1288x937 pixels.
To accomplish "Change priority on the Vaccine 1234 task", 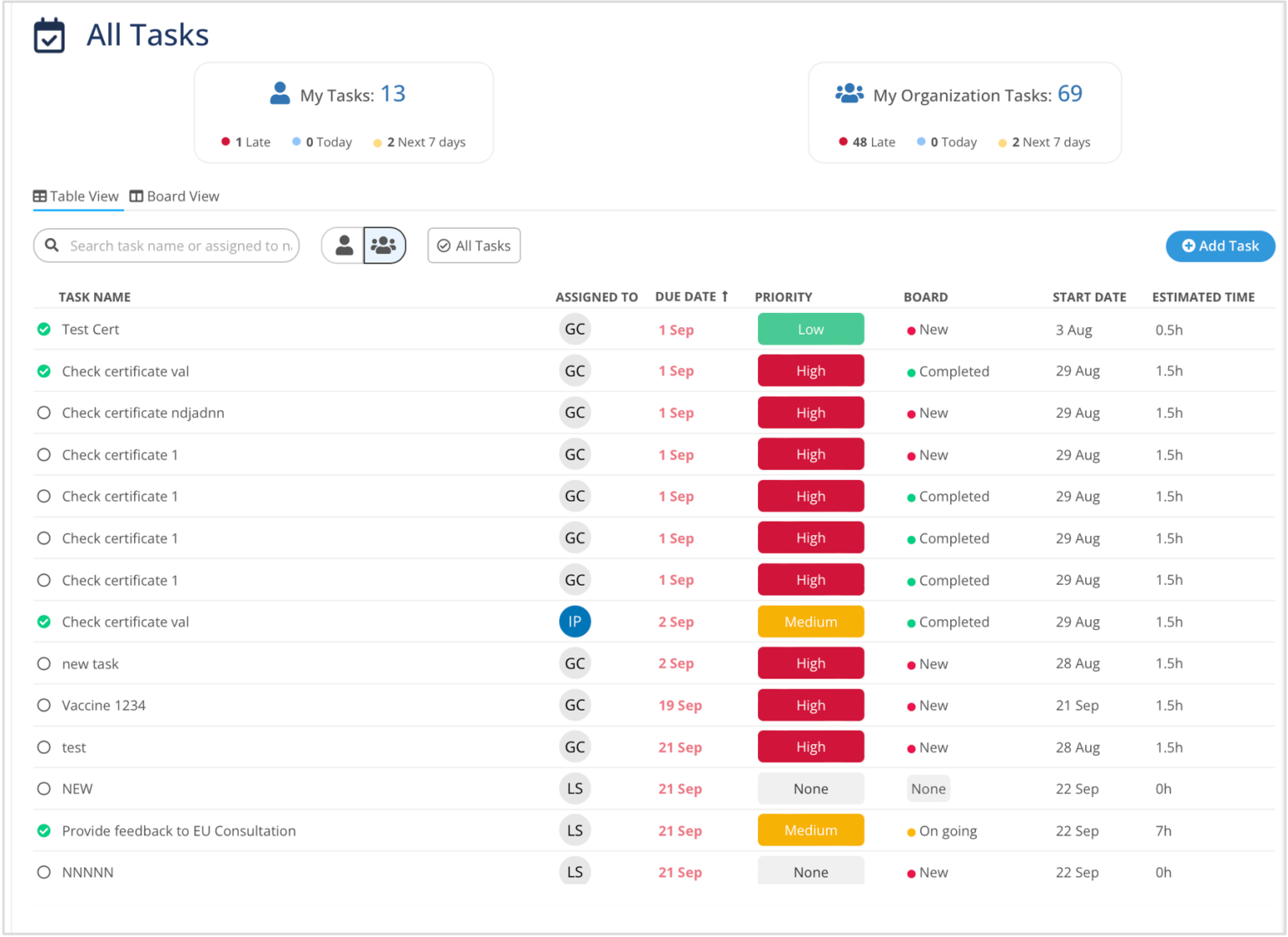I will 810,705.
